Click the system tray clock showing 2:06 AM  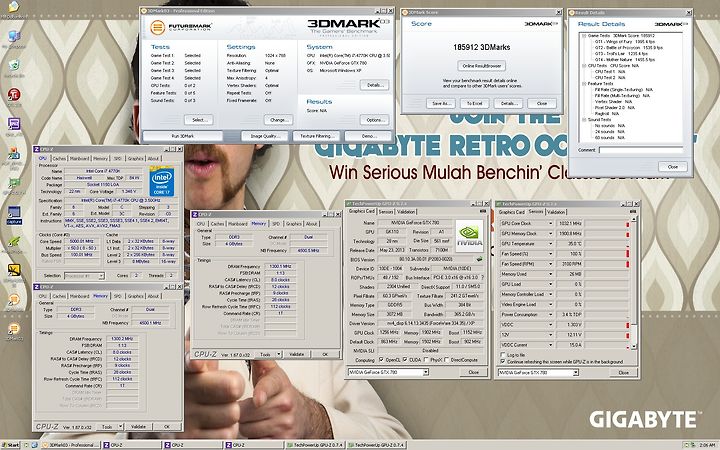coord(708,445)
